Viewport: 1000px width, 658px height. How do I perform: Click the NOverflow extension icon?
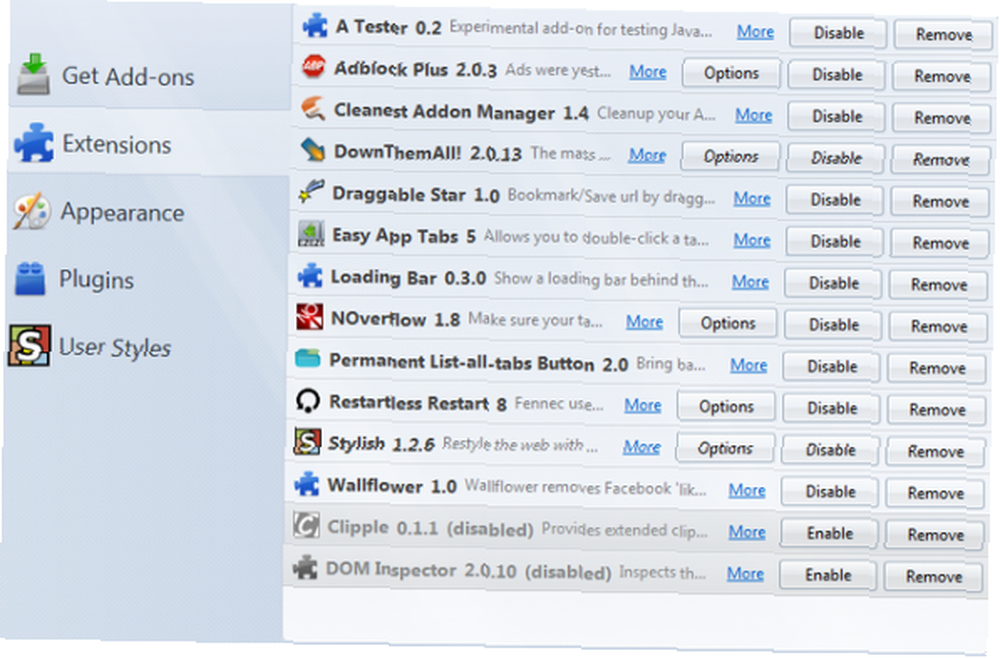tap(309, 316)
